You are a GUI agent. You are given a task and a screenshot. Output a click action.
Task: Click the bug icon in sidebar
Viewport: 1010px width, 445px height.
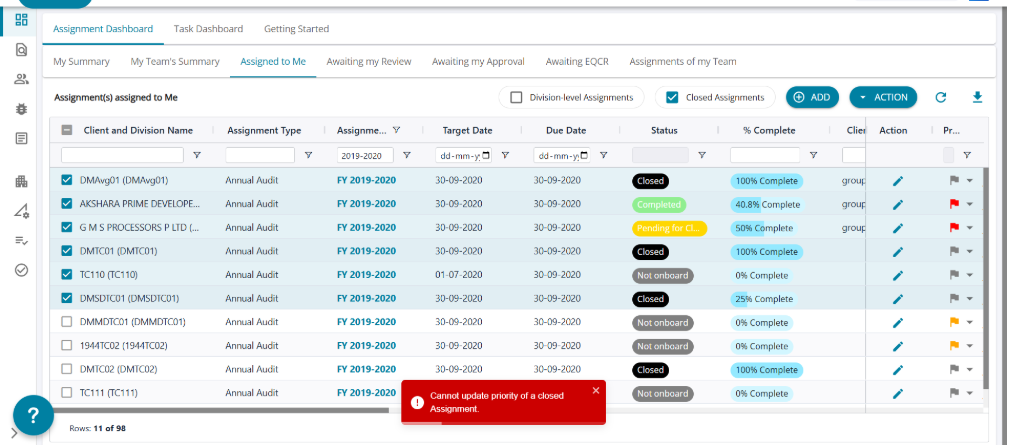[21, 108]
